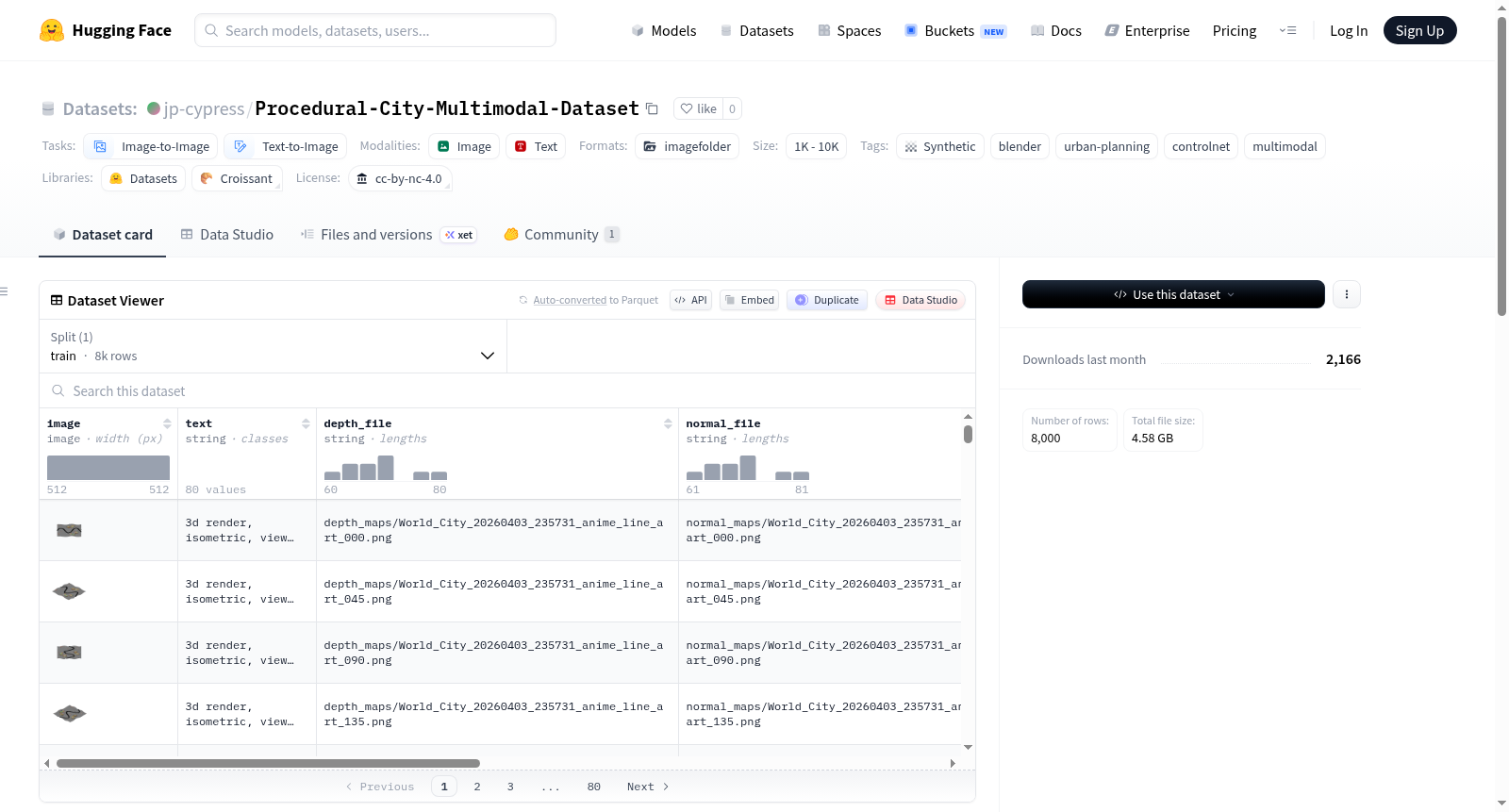The height and width of the screenshot is (812, 1509).
Task: Click the Log In link
Action: (x=1349, y=30)
